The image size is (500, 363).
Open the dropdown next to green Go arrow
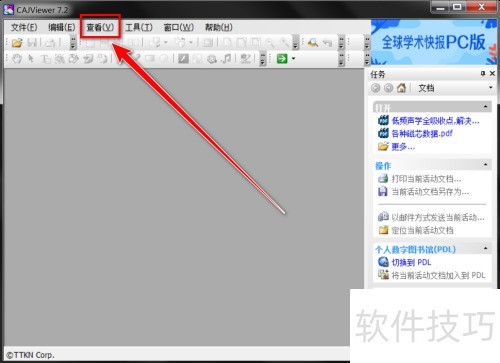[293, 59]
